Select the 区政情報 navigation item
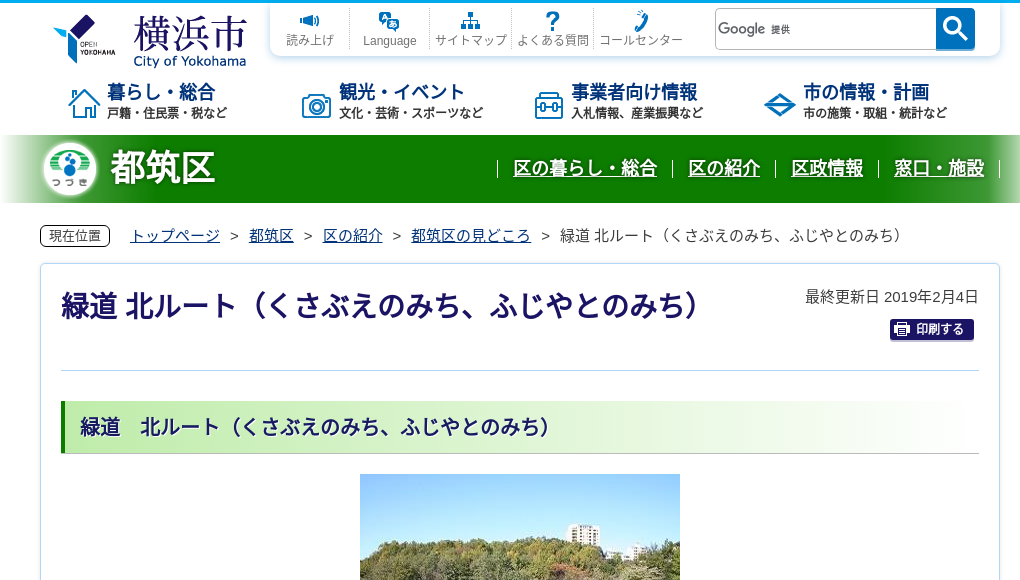The height and width of the screenshot is (580, 1020). (x=827, y=168)
